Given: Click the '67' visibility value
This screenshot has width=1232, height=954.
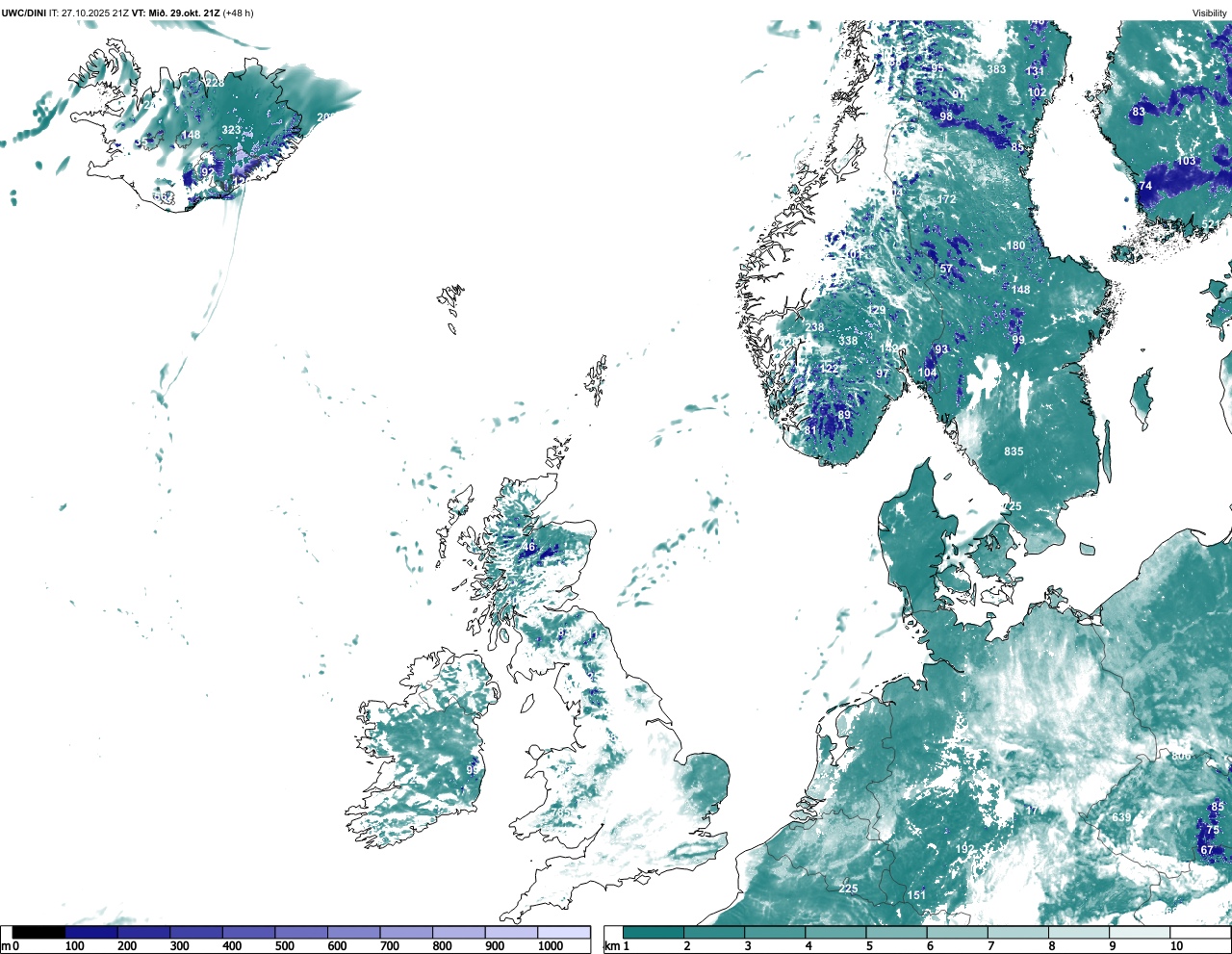Looking at the screenshot, I should 1207,850.
